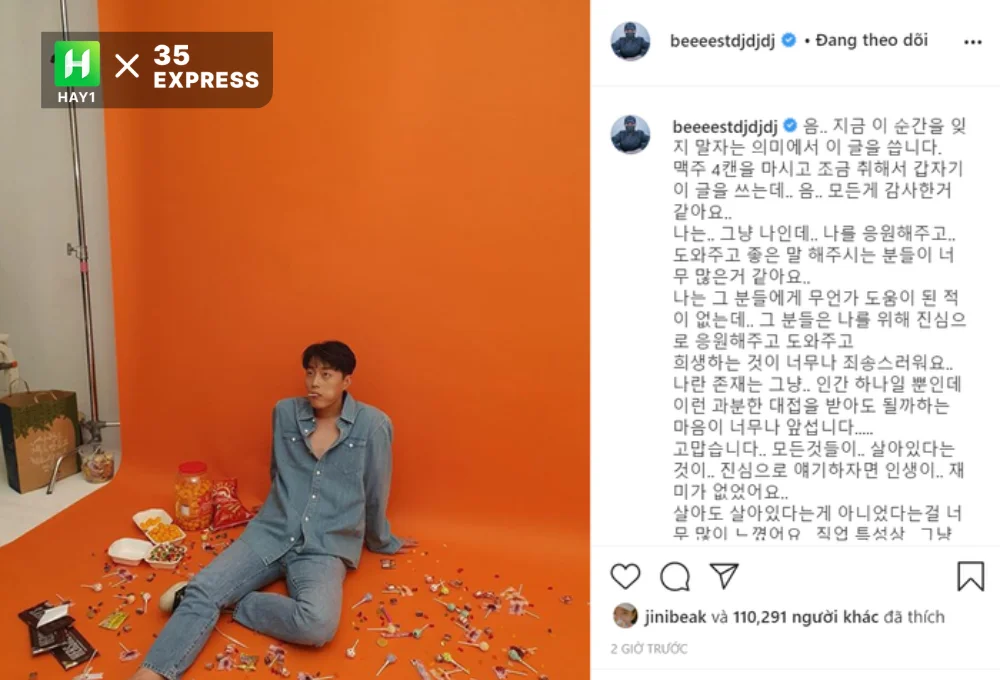Open the beeeestdjdjdj username in the header
1000x680 pixels.
723,41
